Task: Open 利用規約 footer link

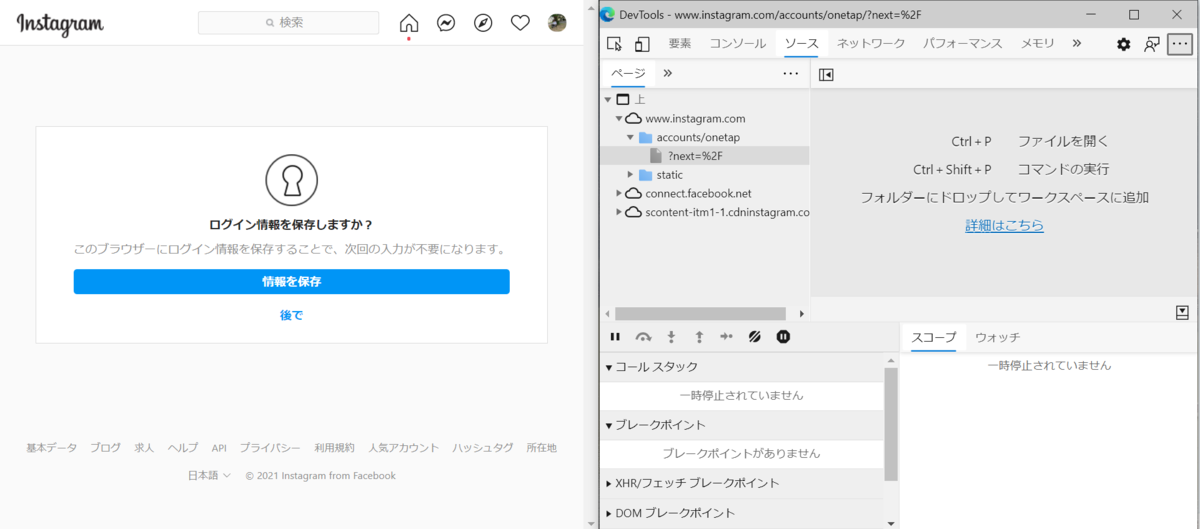Action: [x=334, y=448]
